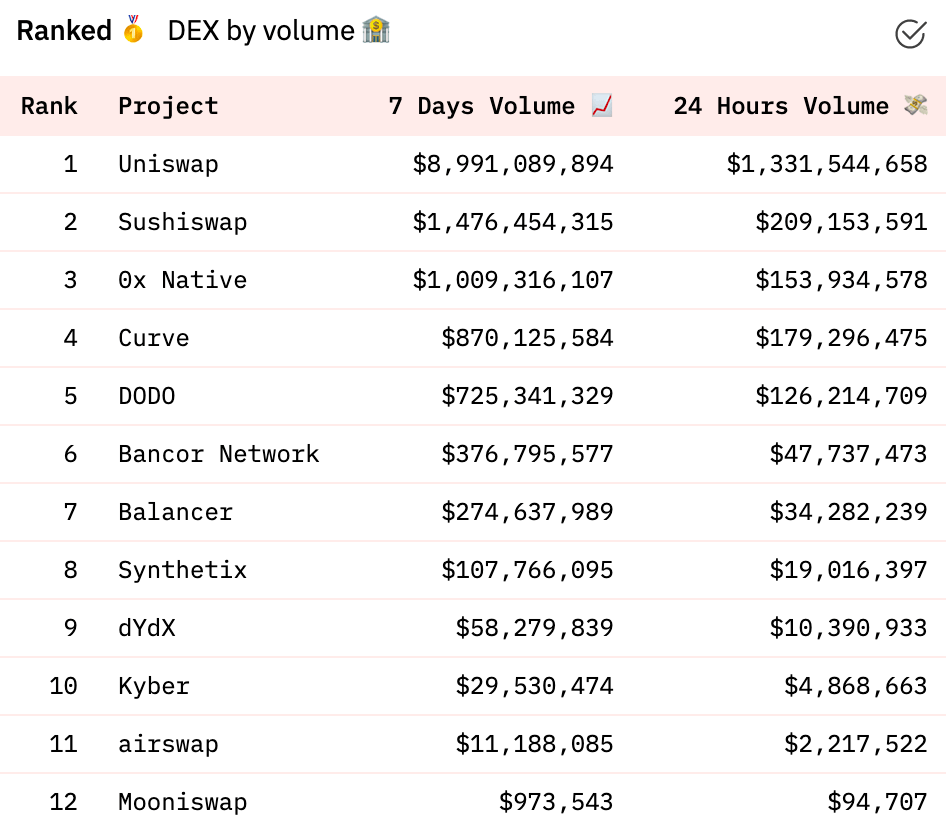This screenshot has width=946, height=828.
Task: Click the verified checkmark circle icon
Action: pos(910,34)
